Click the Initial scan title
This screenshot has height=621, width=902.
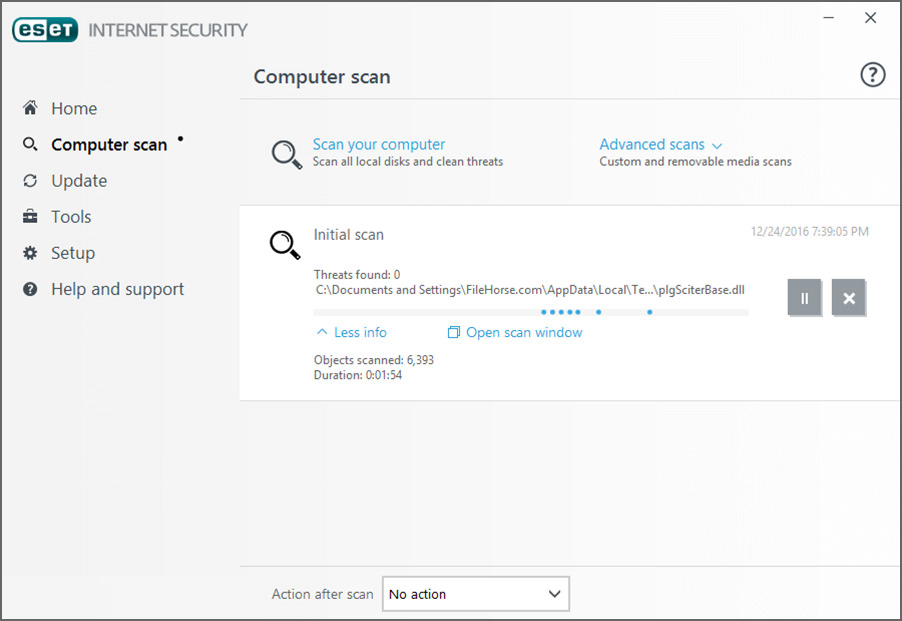pyautogui.click(x=349, y=235)
